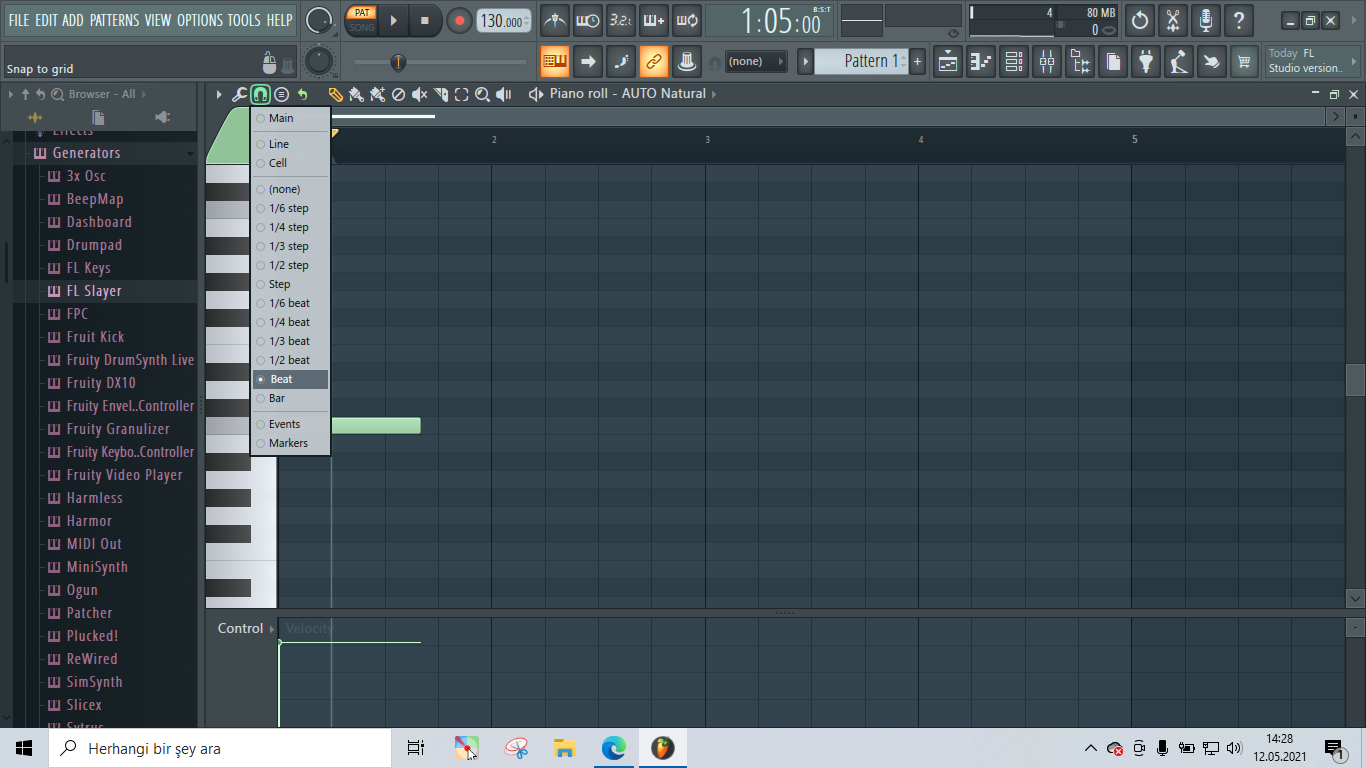Open the tempo tapper icon
The height and width of the screenshot is (768, 1366).
tap(1179, 61)
